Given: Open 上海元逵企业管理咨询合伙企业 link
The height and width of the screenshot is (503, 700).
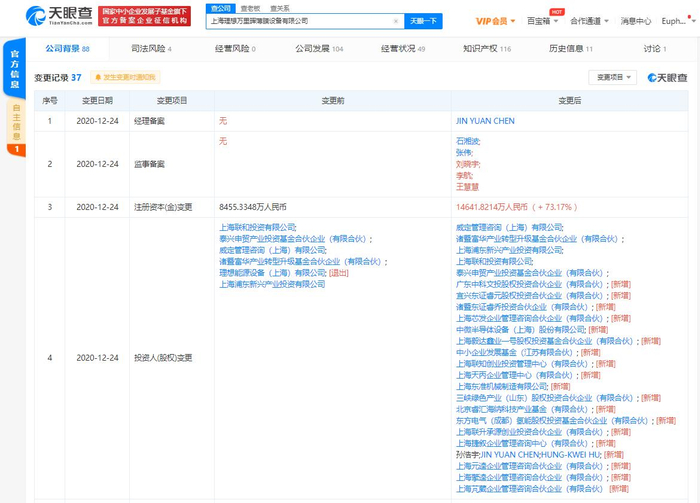Looking at the screenshot, I should pos(529,466).
